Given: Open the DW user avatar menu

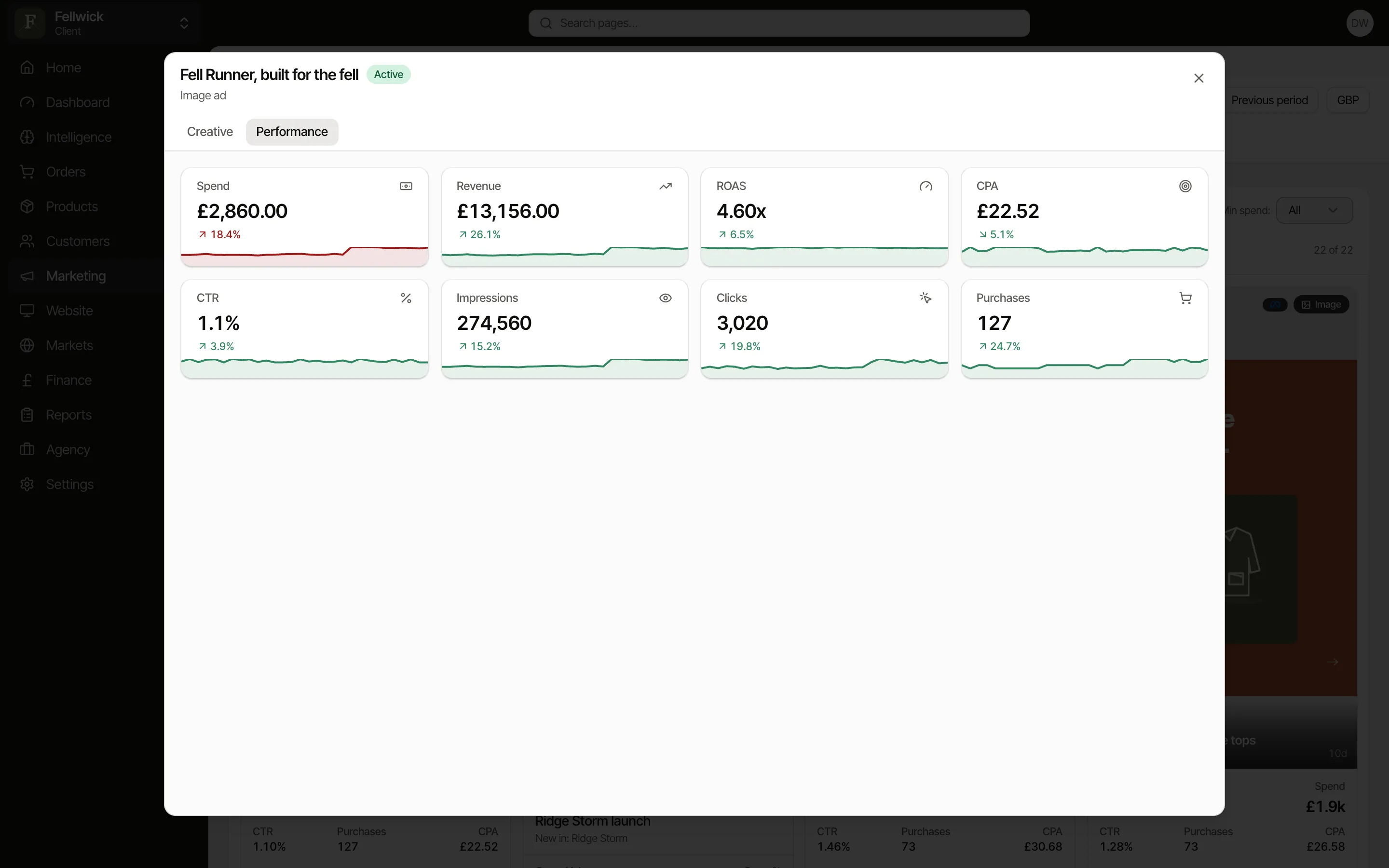Looking at the screenshot, I should click(x=1359, y=23).
